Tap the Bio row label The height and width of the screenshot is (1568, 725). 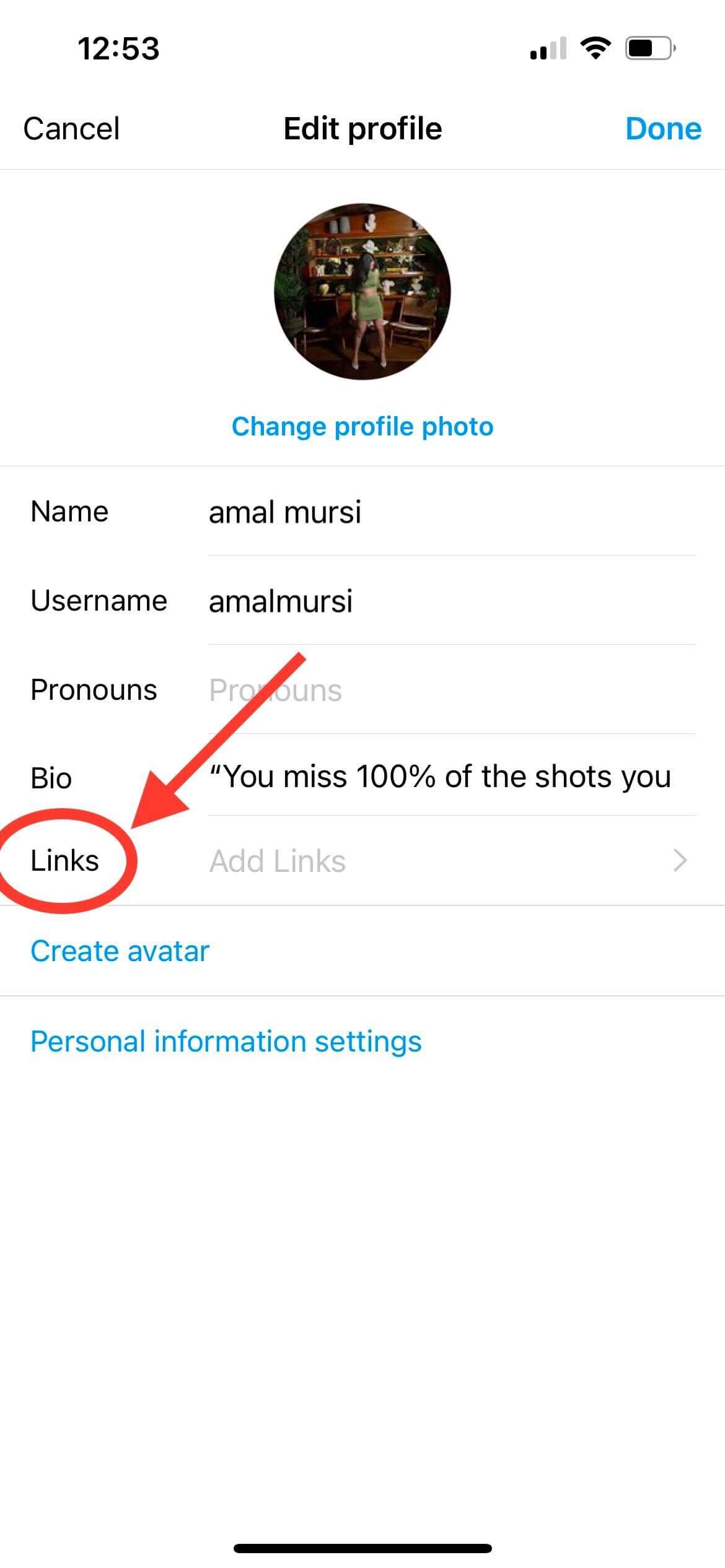tap(51, 778)
